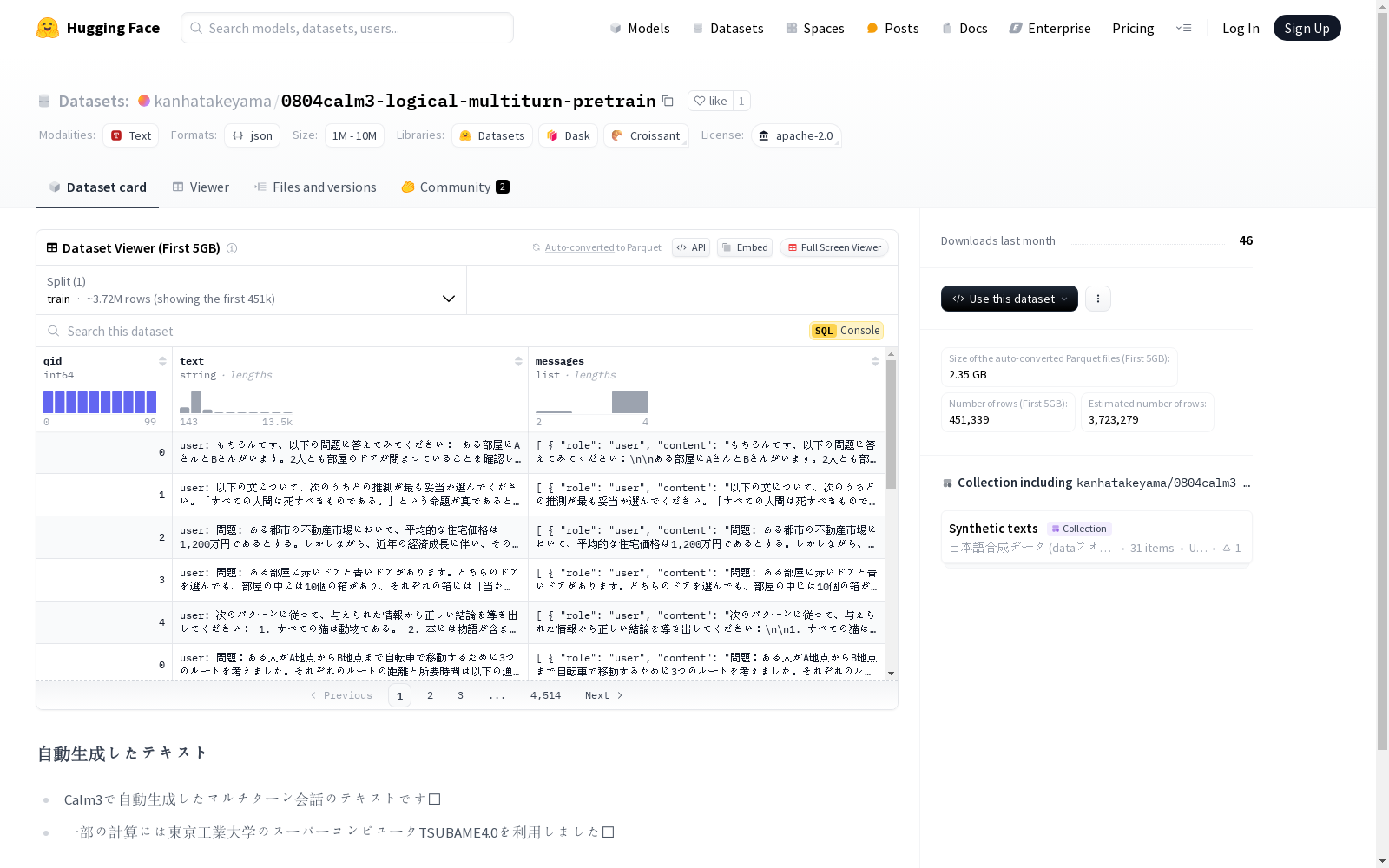Click the Hugging Face logo icon

tap(48, 28)
